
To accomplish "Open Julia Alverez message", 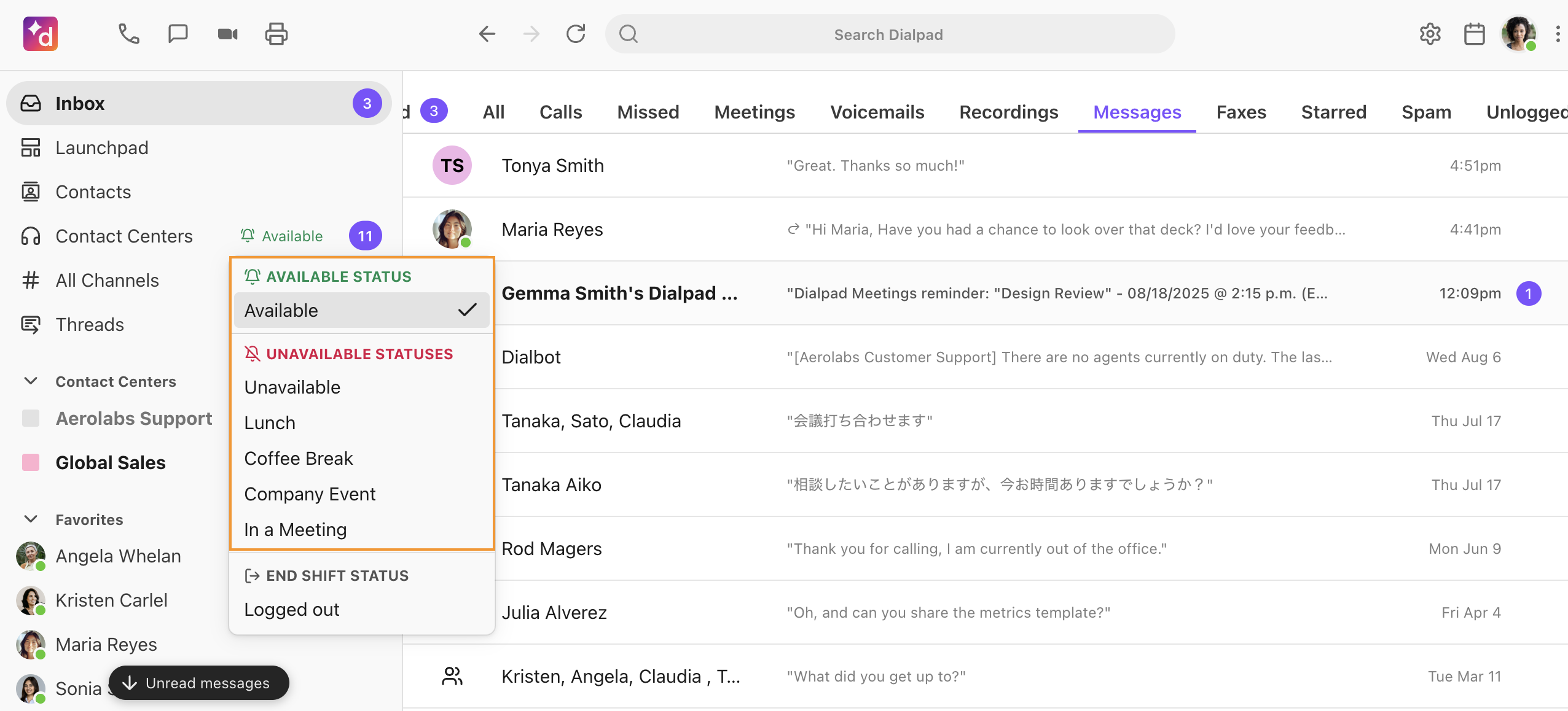I will (1032, 613).
